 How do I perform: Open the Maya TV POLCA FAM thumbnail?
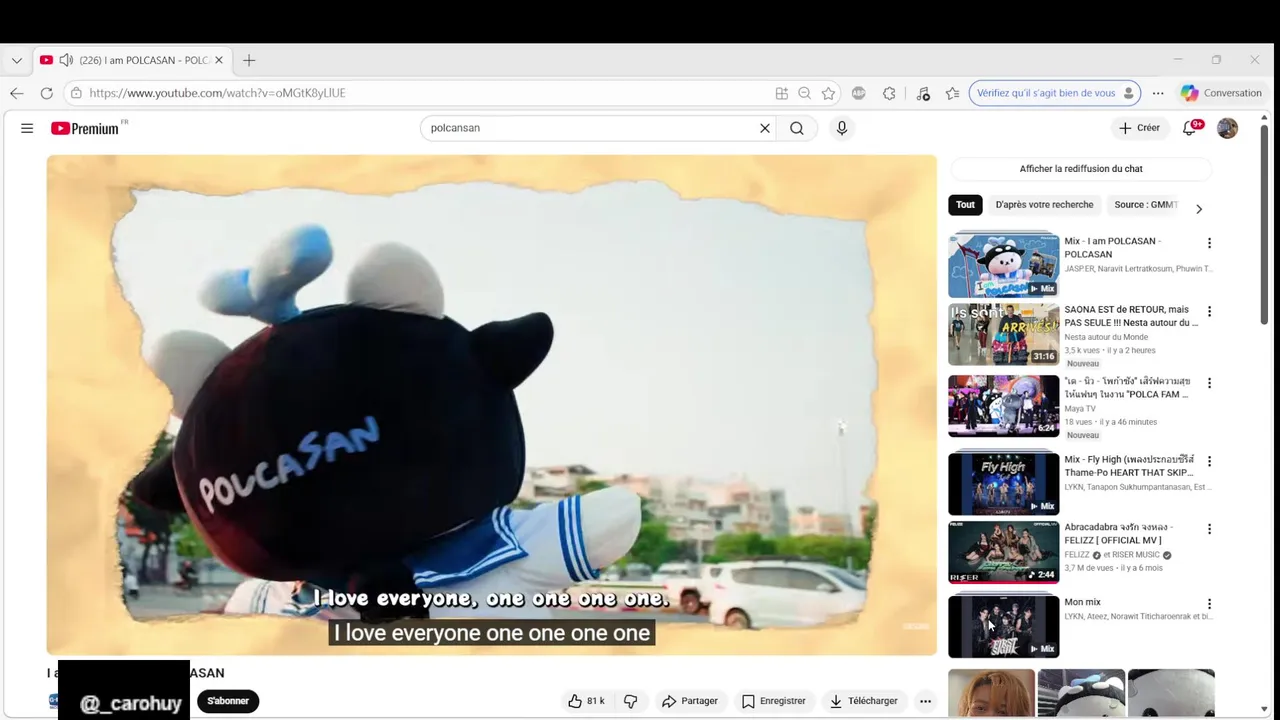pos(1003,406)
